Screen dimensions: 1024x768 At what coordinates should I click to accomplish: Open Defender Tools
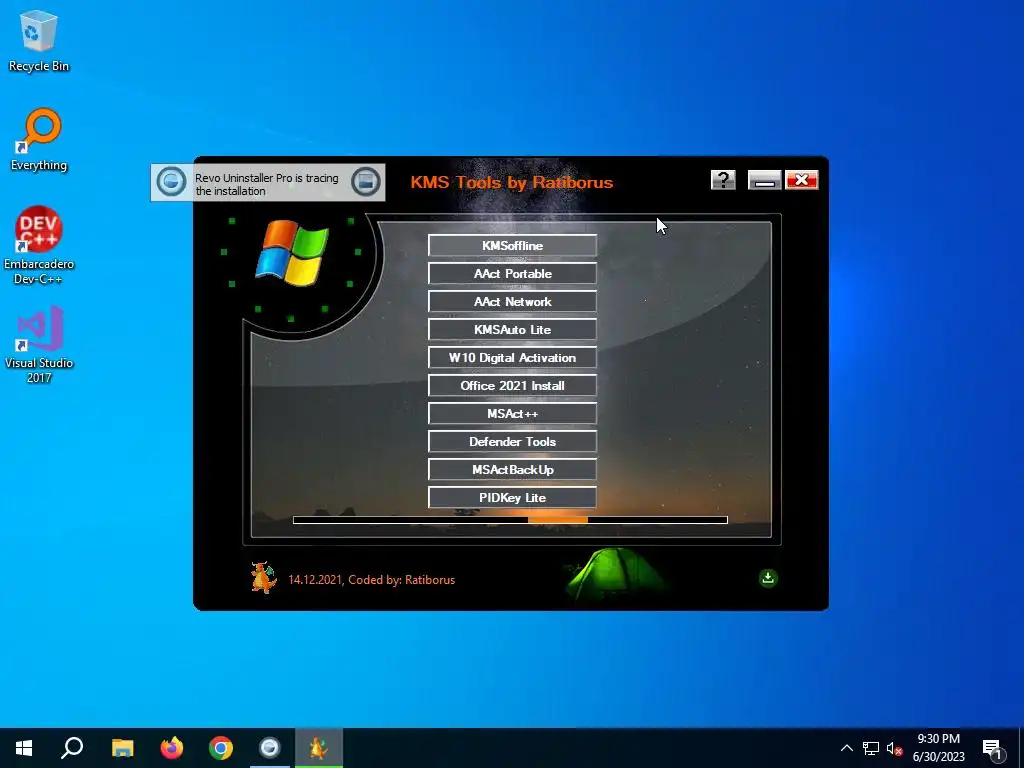(x=513, y=442)
